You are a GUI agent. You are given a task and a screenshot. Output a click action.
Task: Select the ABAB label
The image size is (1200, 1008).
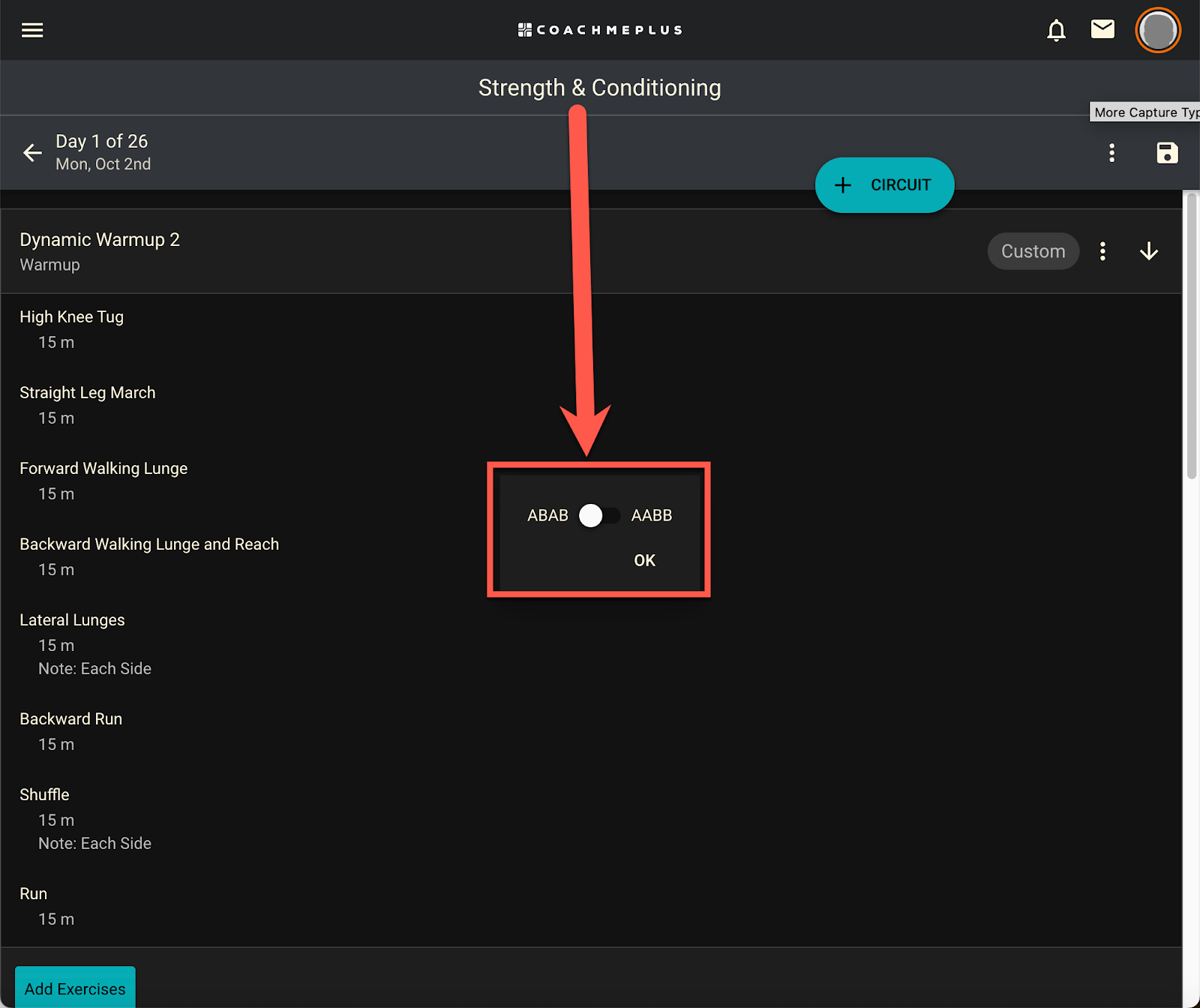pos(547,515)
